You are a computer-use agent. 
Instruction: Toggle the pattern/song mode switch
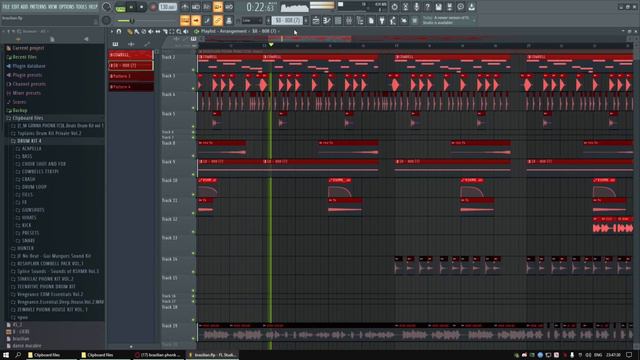coord(120,7)
